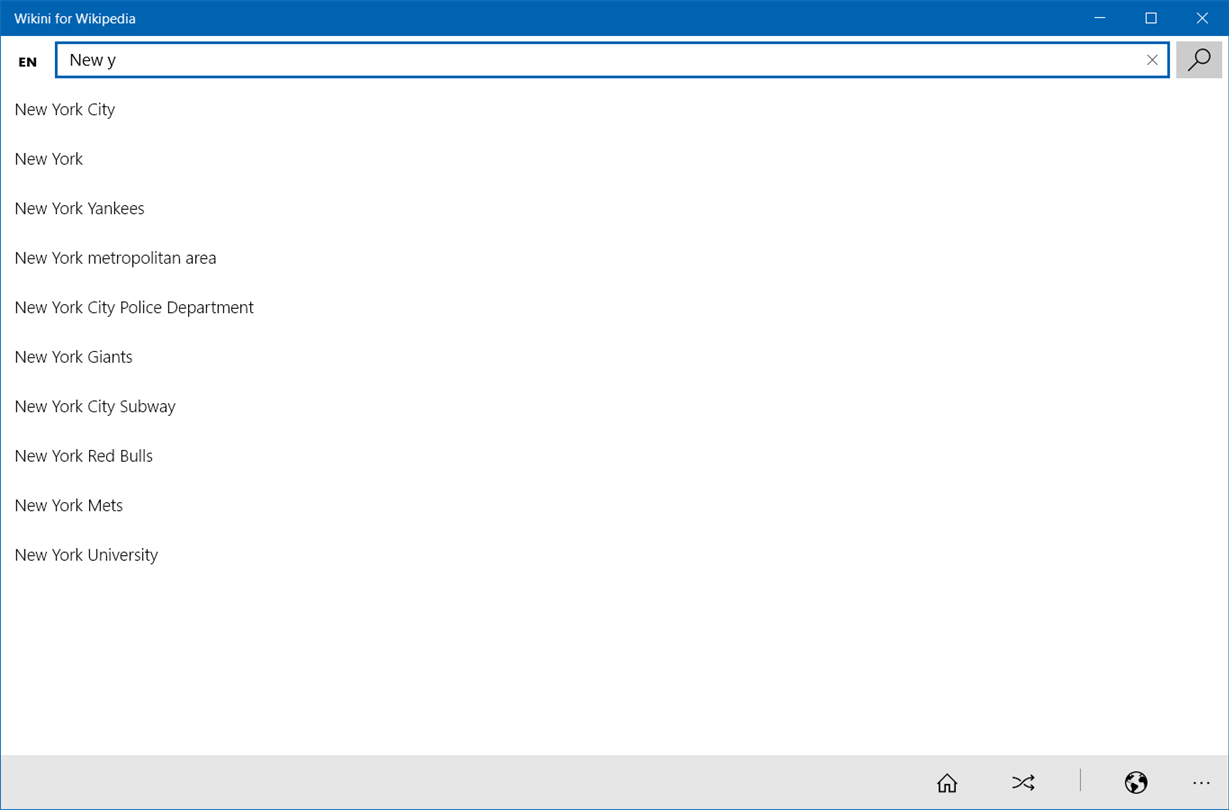The height and width of the screenshot is (810, 1229).
Task: Open the EN language selector
Action: [x=28, y=61]
